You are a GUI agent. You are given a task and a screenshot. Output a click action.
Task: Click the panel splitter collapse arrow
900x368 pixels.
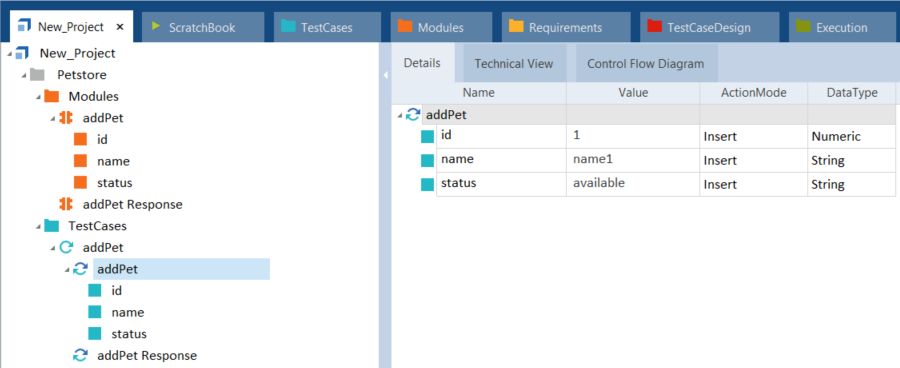[386, 75]
